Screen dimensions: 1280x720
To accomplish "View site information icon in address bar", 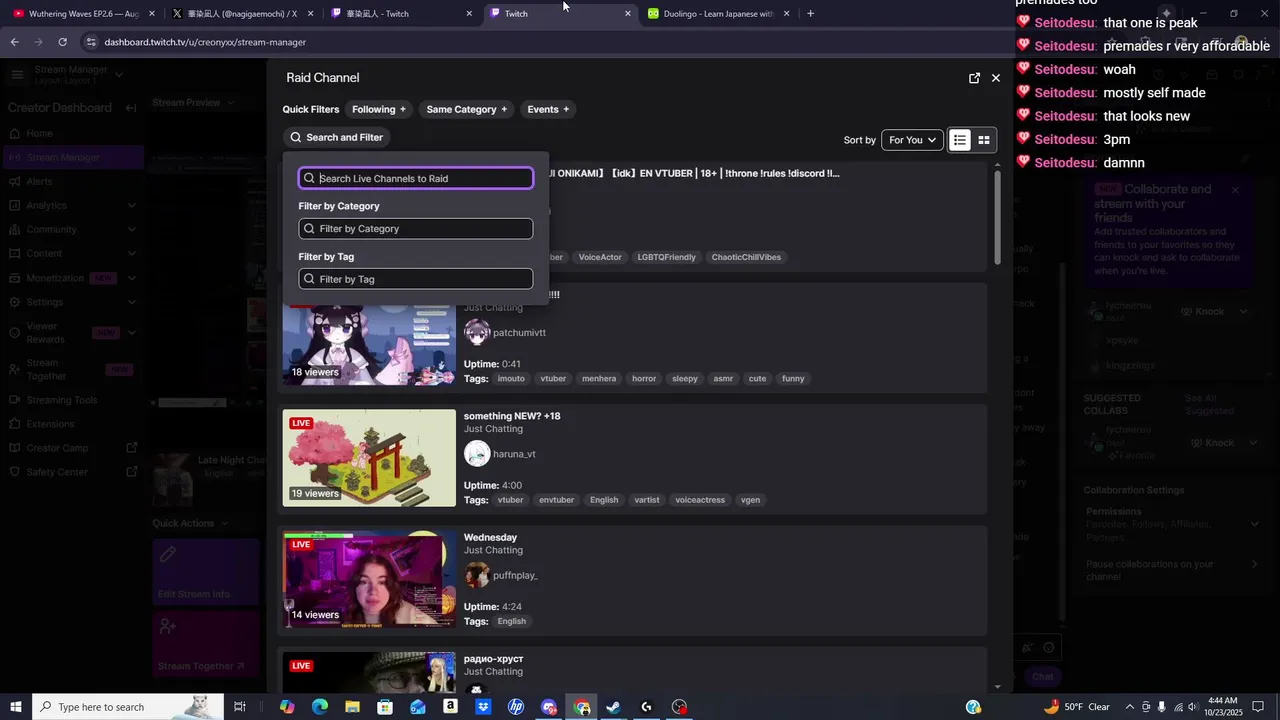I will tap(91, 42).
